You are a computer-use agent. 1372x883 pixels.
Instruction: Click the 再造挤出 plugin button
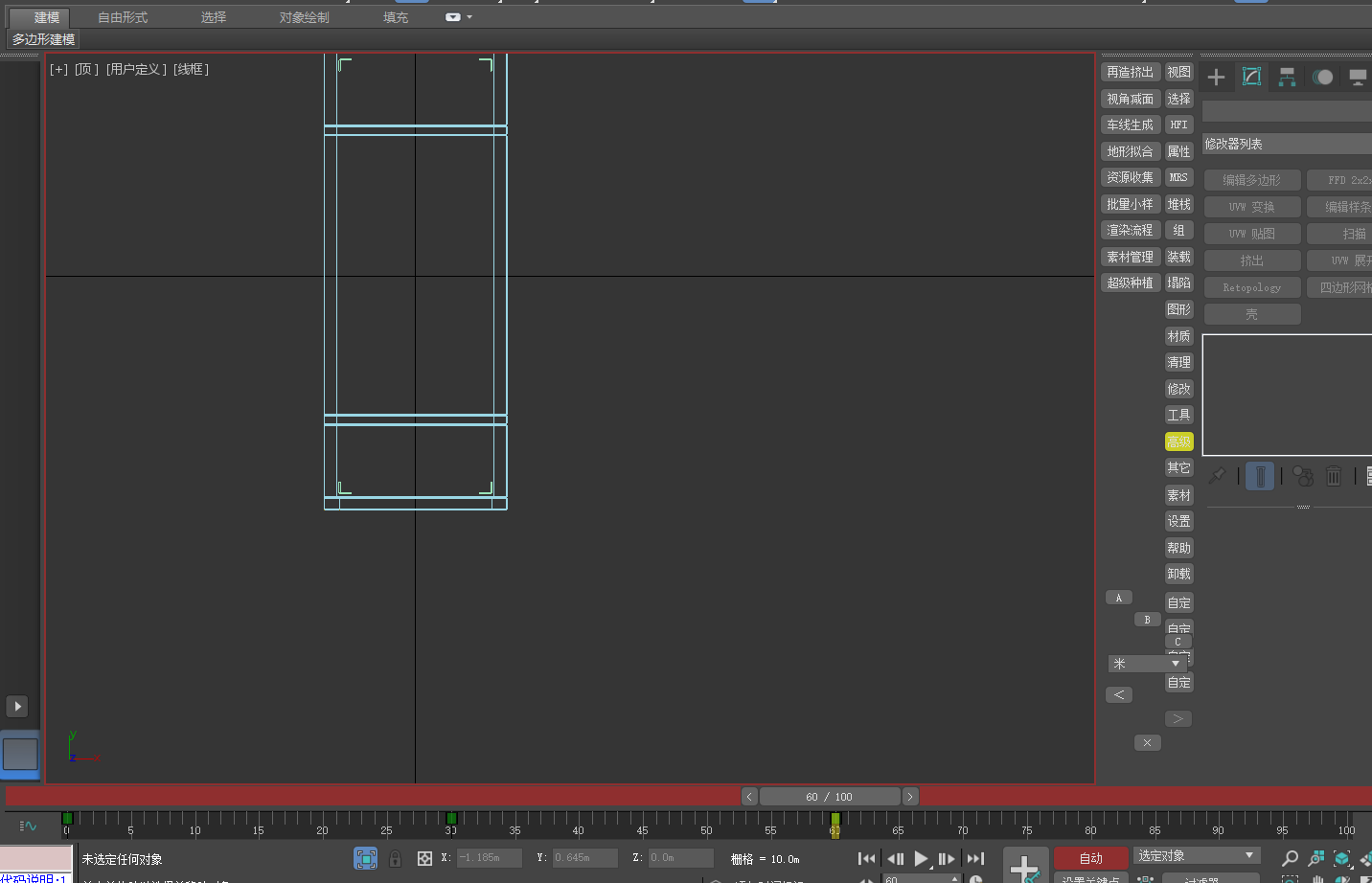1131,73
